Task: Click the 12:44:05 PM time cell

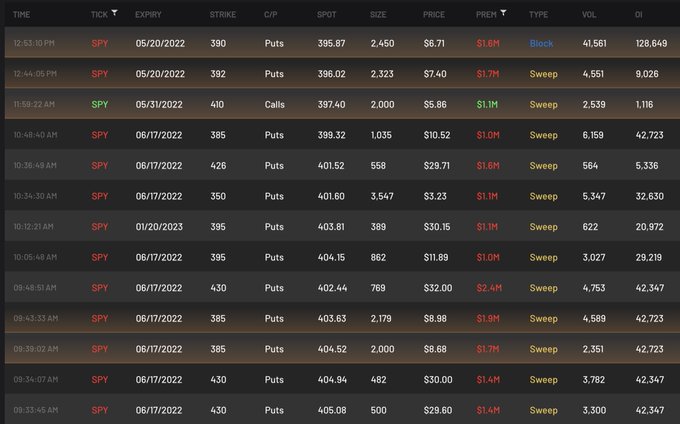Action: [35, 74]
